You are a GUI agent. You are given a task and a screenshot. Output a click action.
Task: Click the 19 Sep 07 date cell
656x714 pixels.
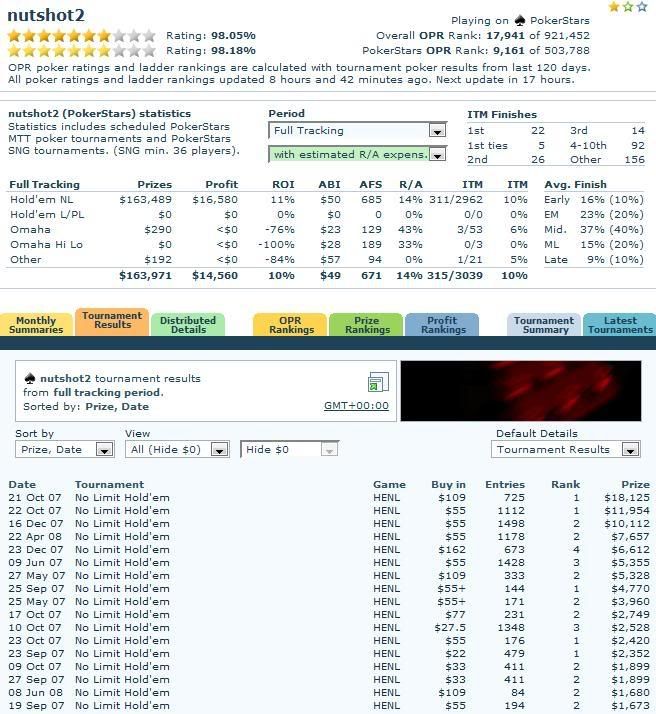pos(36,705)
